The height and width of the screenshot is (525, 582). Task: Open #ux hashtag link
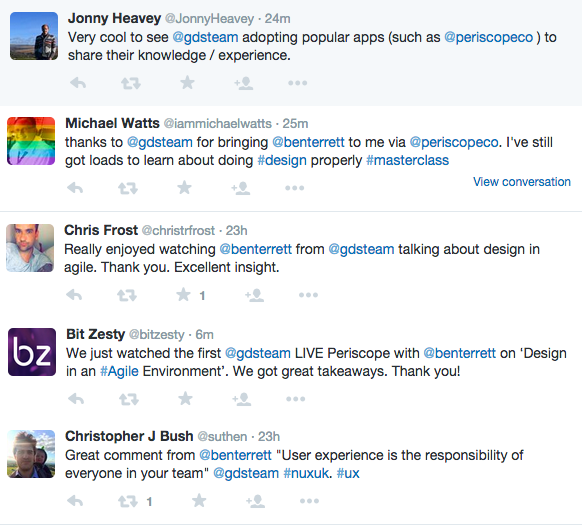click(x=348, y=473)
